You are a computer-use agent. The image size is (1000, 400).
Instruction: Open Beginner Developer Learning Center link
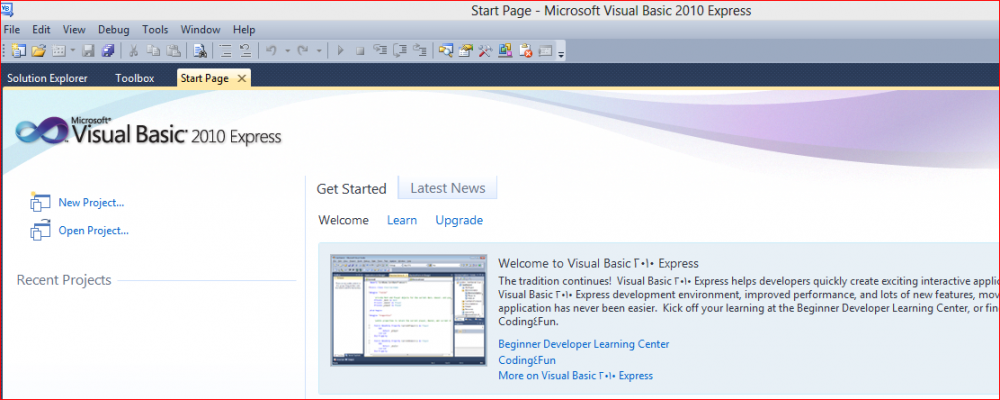583,344
